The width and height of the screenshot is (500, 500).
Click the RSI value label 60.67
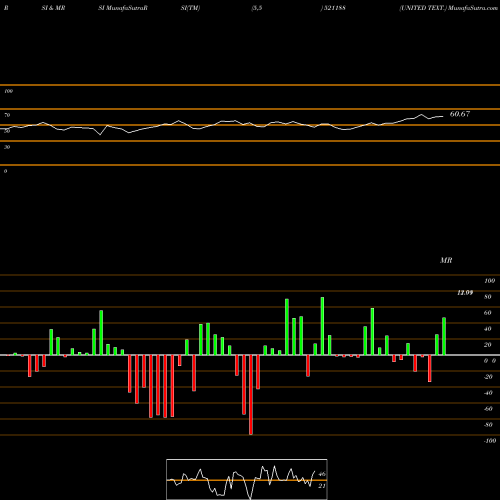pos(460,114)
